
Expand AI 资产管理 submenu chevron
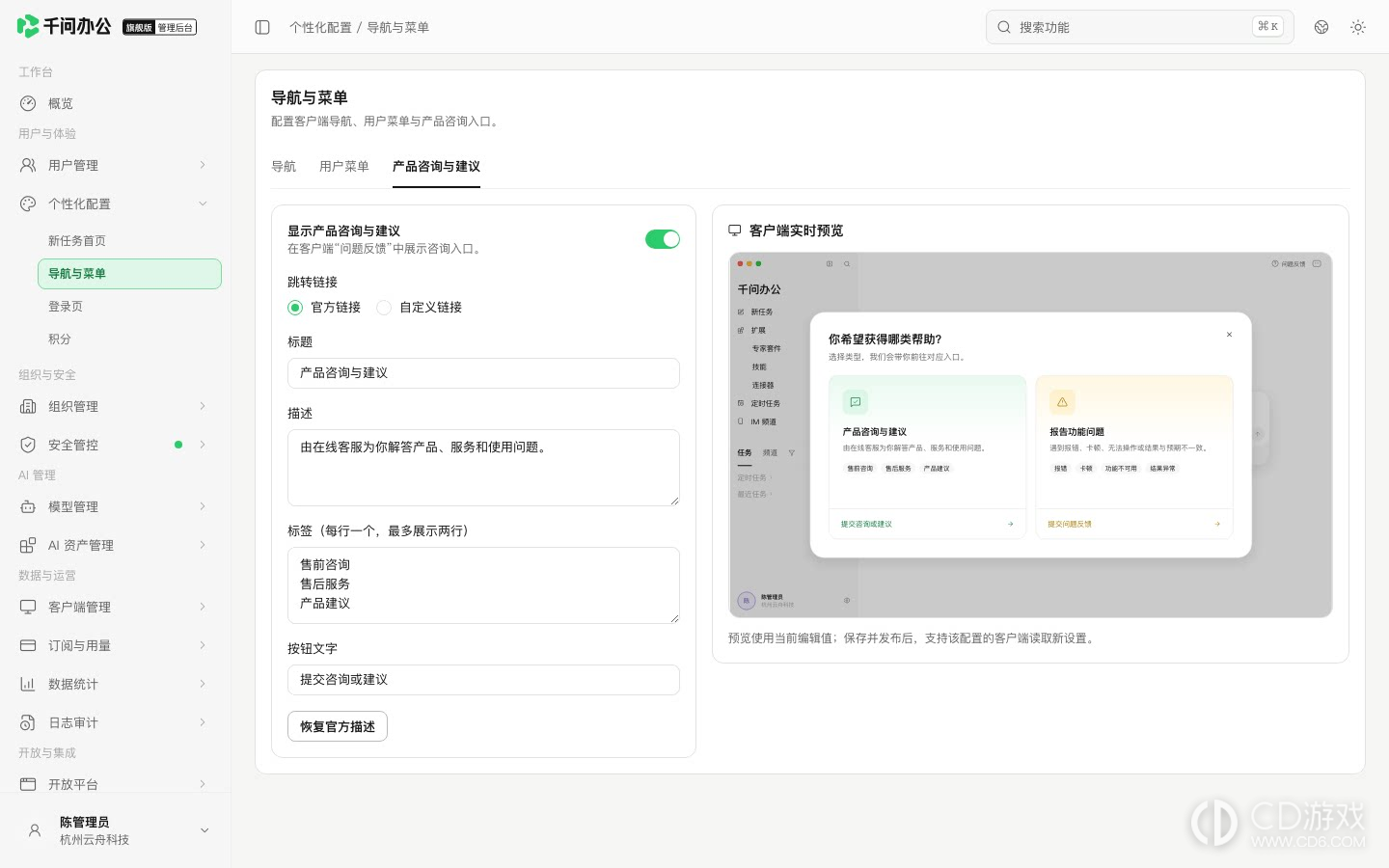pyautogui.click(x=203, y=545)
